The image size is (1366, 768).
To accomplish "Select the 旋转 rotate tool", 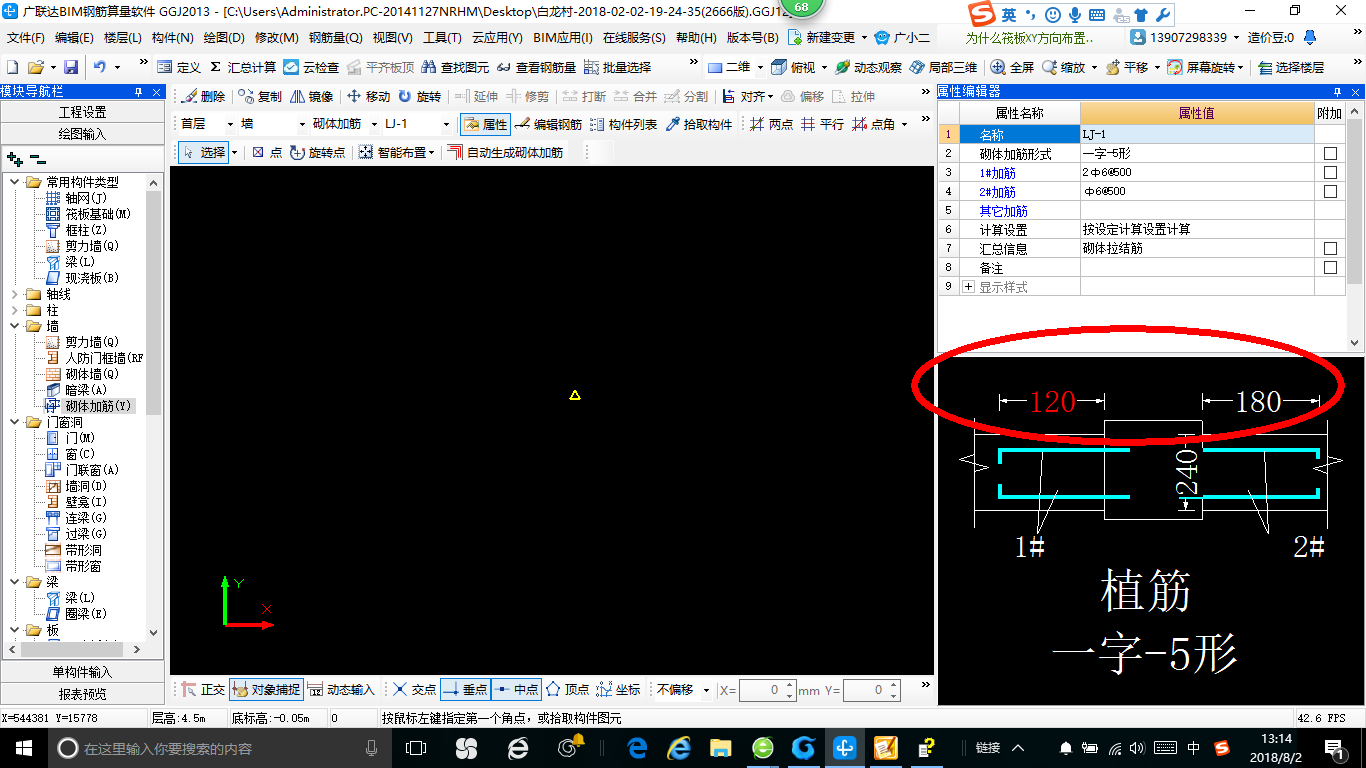I will [419, 97].
